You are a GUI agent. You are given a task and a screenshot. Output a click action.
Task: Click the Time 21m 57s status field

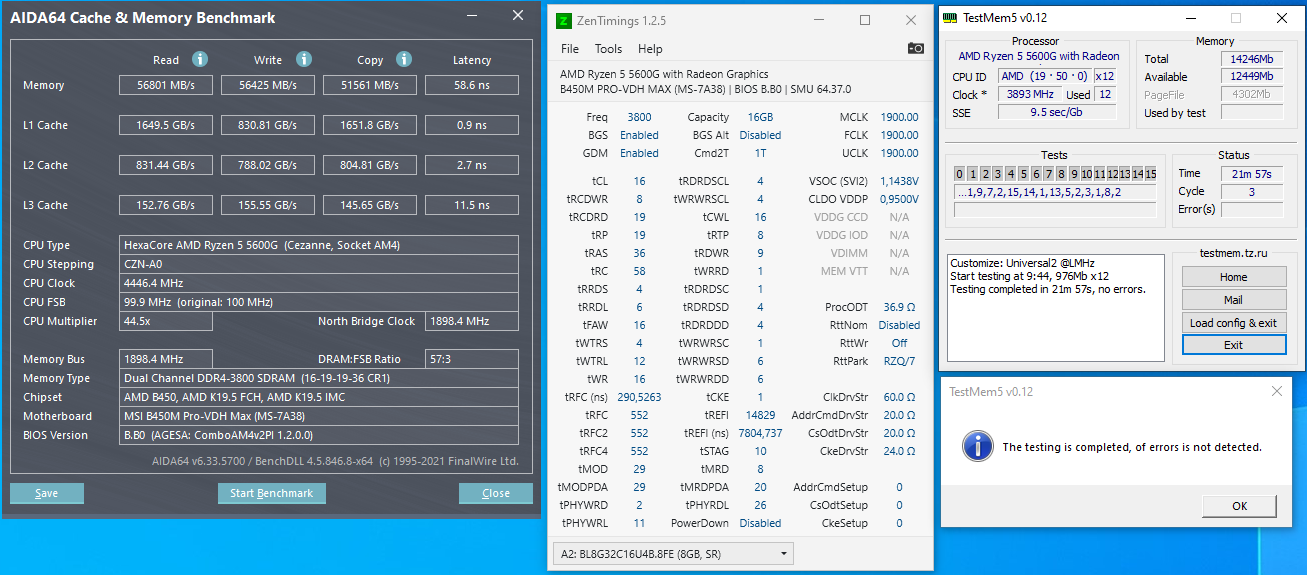point(1252,174)
